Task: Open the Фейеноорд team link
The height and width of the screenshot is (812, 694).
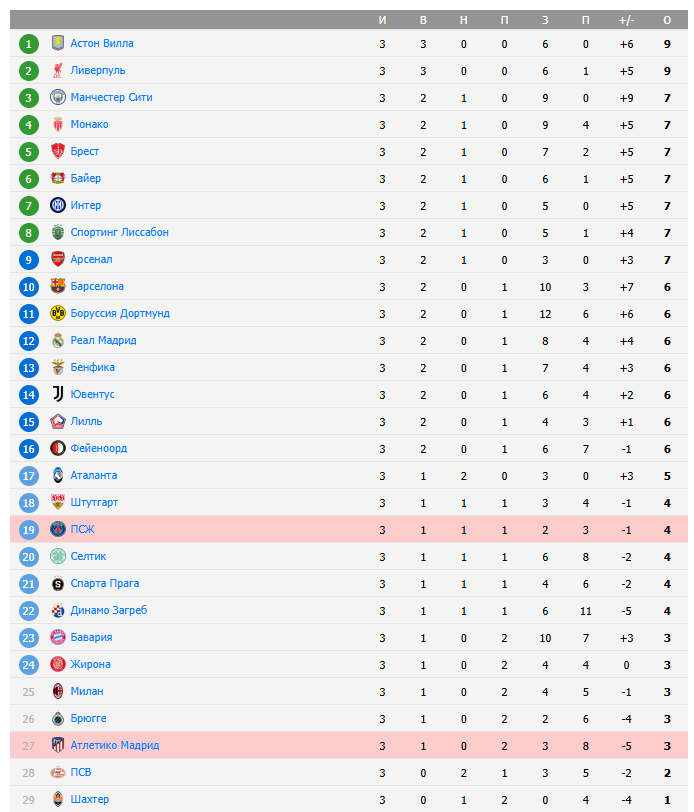Action: coord(98,448)
